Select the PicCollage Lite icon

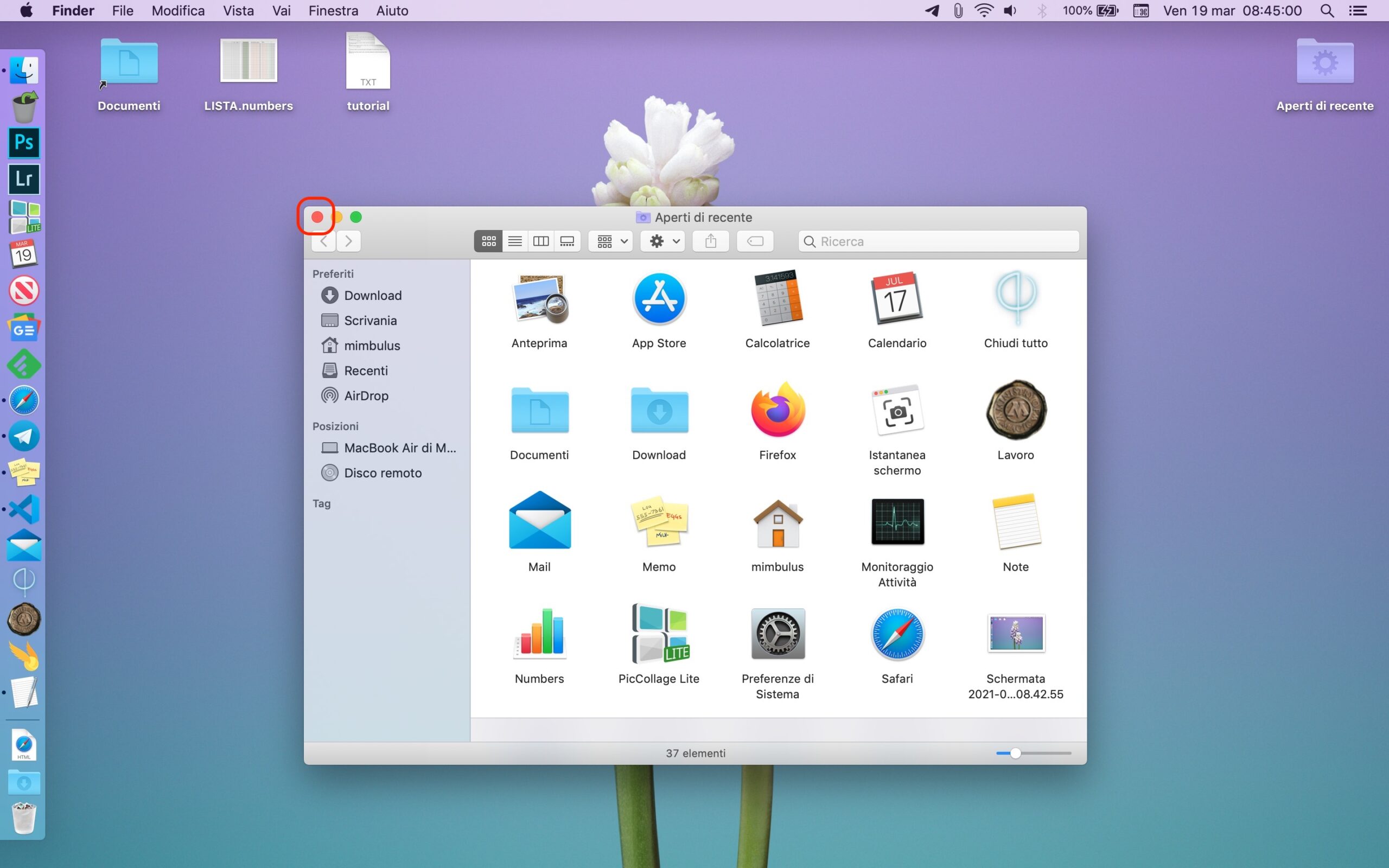(x=659, y=634)
